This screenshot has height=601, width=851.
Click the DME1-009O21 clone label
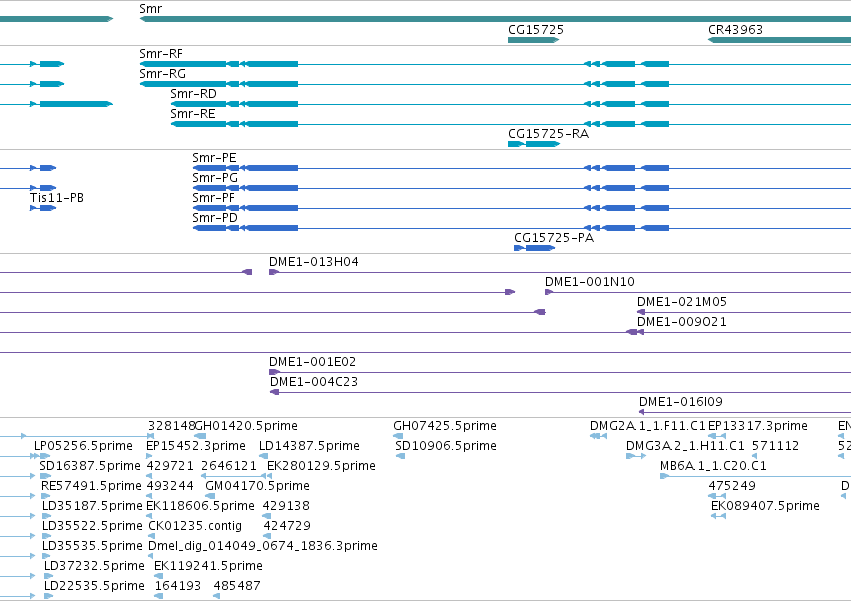(682, 322)
